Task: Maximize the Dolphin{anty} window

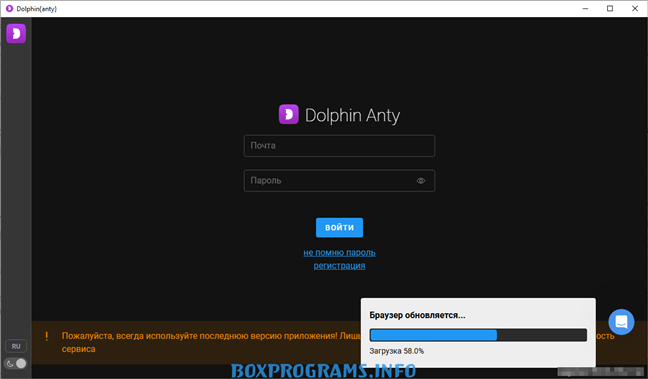Action: coord(610,8)
